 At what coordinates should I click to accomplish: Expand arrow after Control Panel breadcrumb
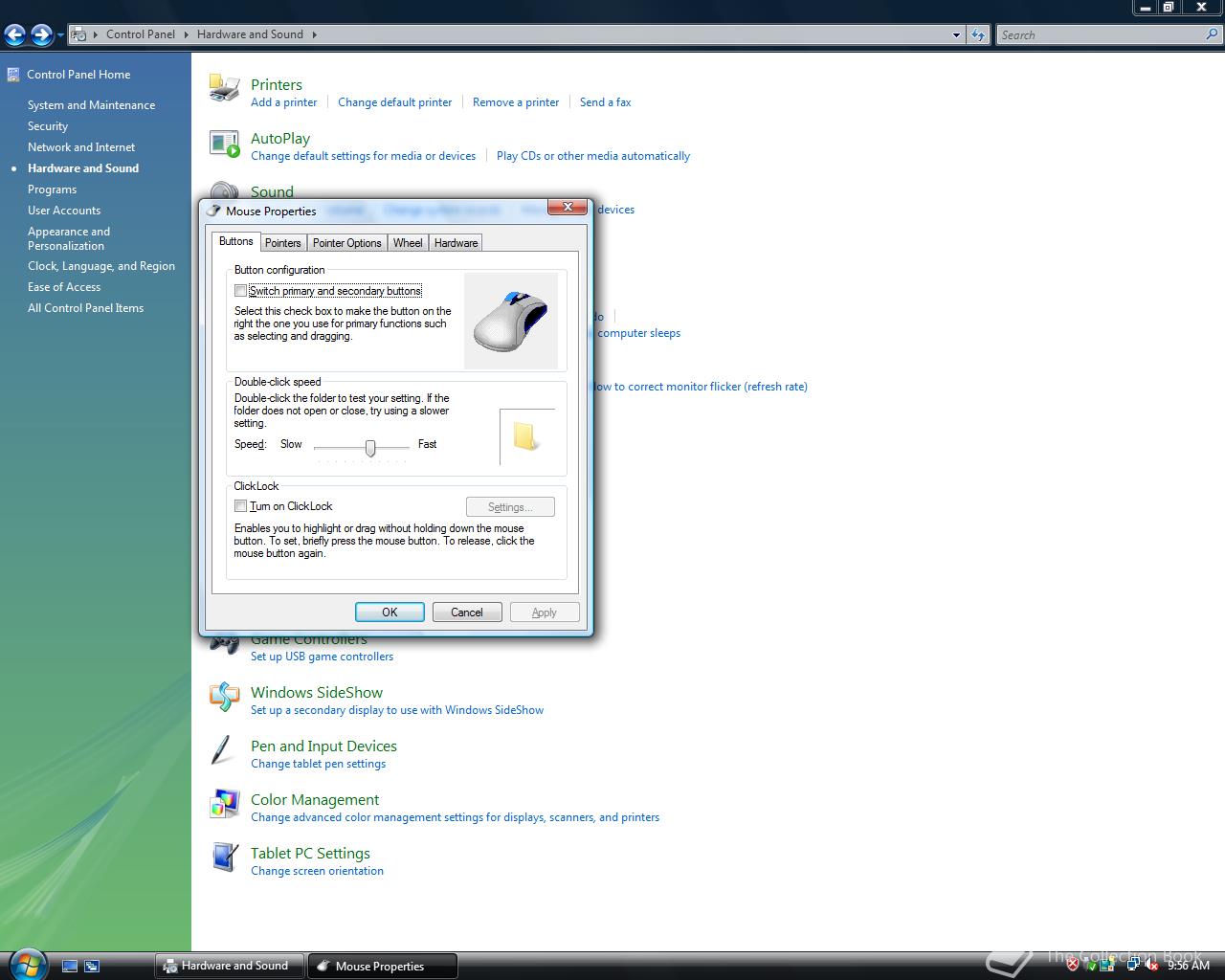(186, 34)
